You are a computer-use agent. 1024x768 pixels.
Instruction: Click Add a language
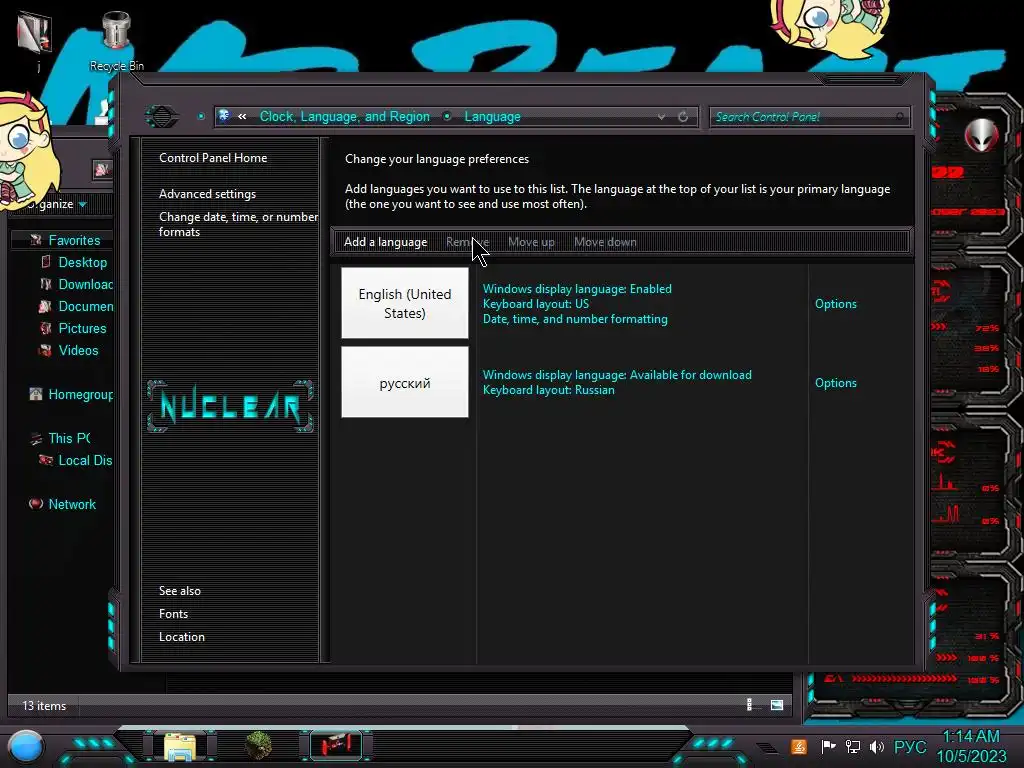coord(385,242)
